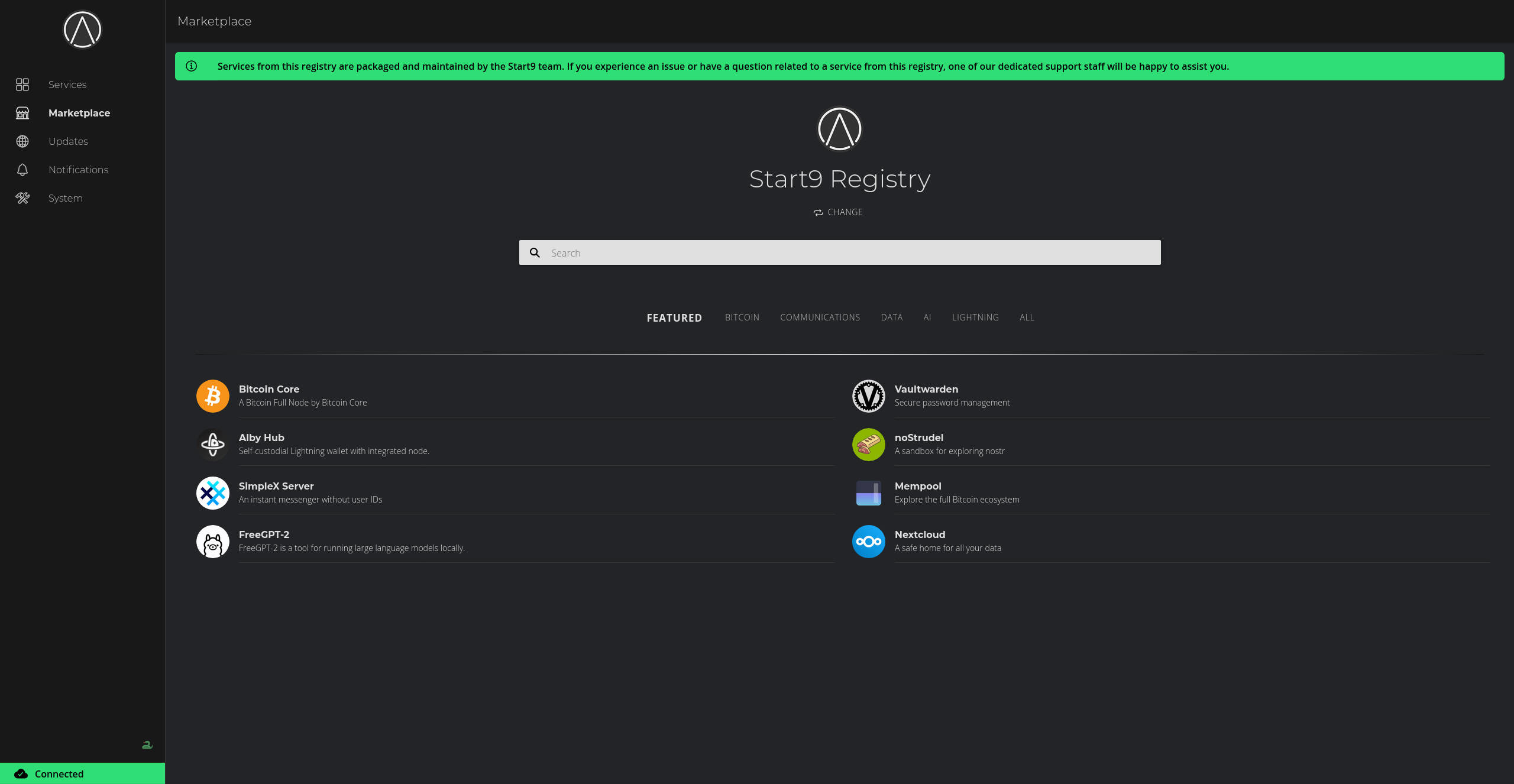Image resolution: width=1514 pixels, height=784 pixels.
Task: Open the Alby Hub listing title
Action: click(261, 438)
